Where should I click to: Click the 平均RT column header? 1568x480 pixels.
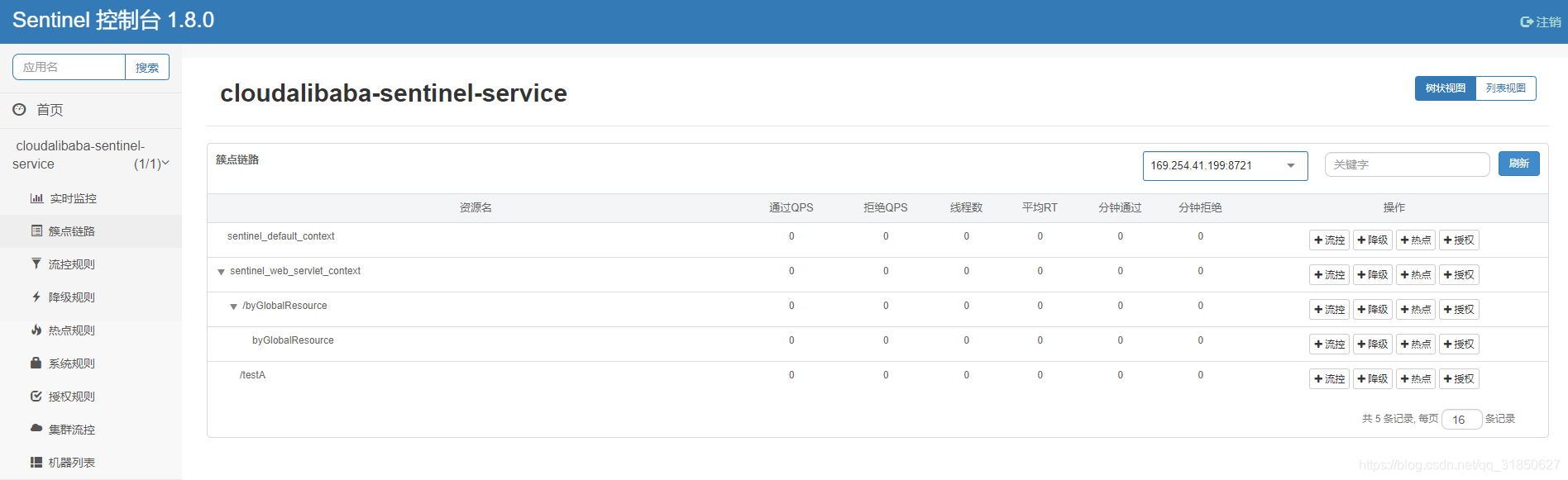point(1040,207)
